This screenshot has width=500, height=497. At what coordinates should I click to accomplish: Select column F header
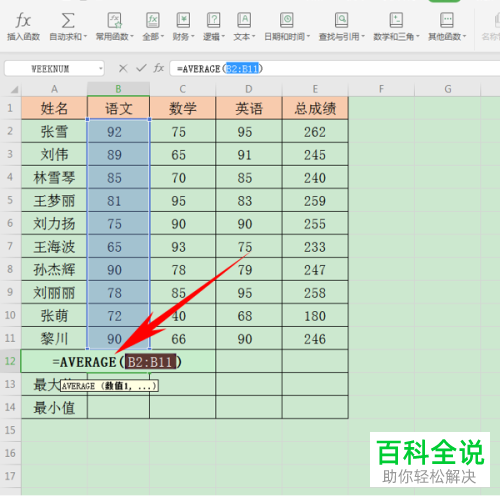click(x=381, y=89)
